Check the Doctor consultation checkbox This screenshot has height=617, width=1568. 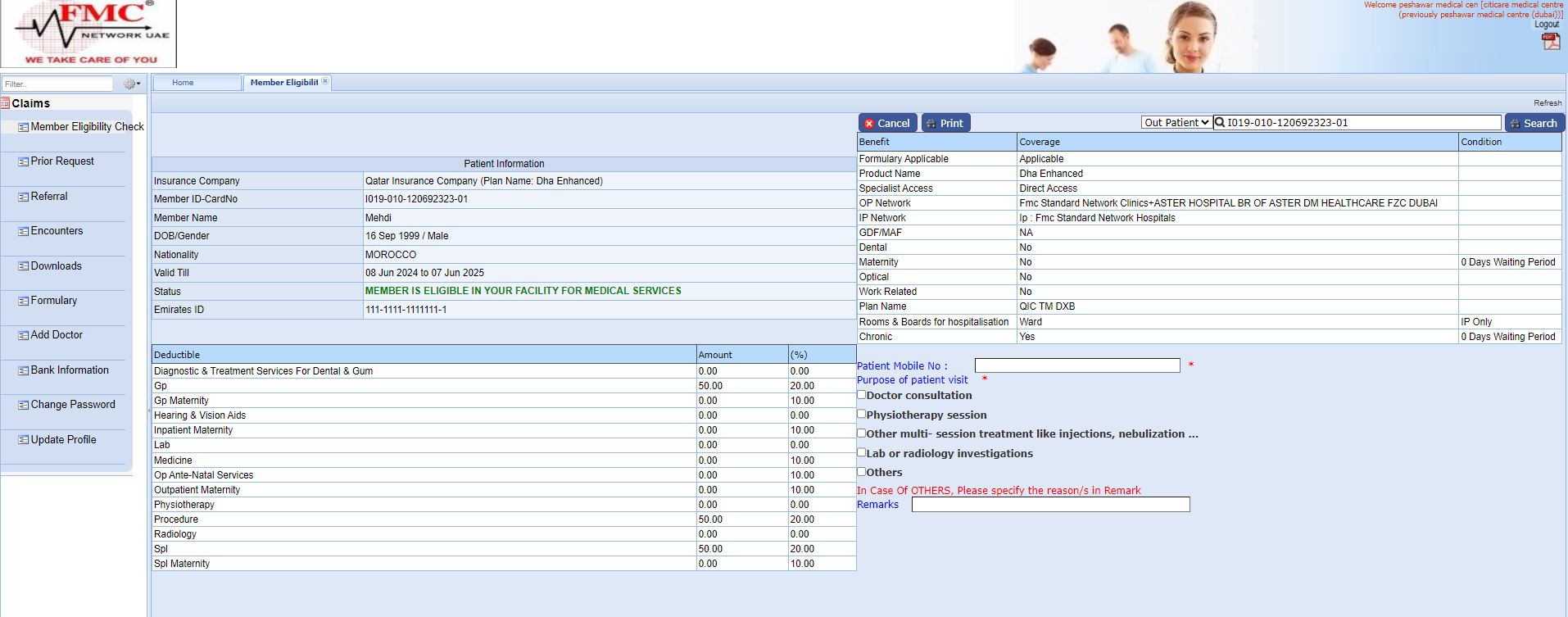click(862, 395)
